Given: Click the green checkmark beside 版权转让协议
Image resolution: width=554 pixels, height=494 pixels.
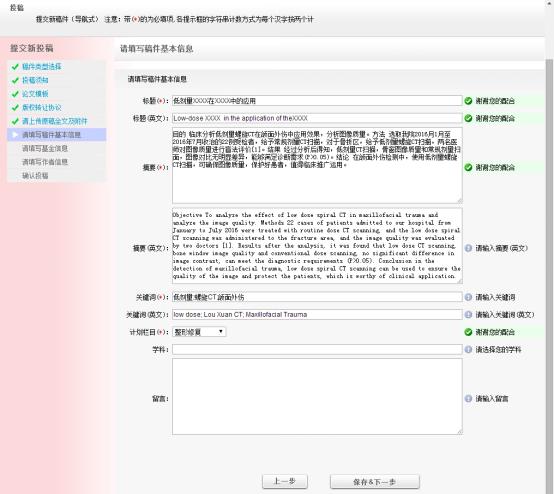Looking at the screenshot, I should 15,107.
